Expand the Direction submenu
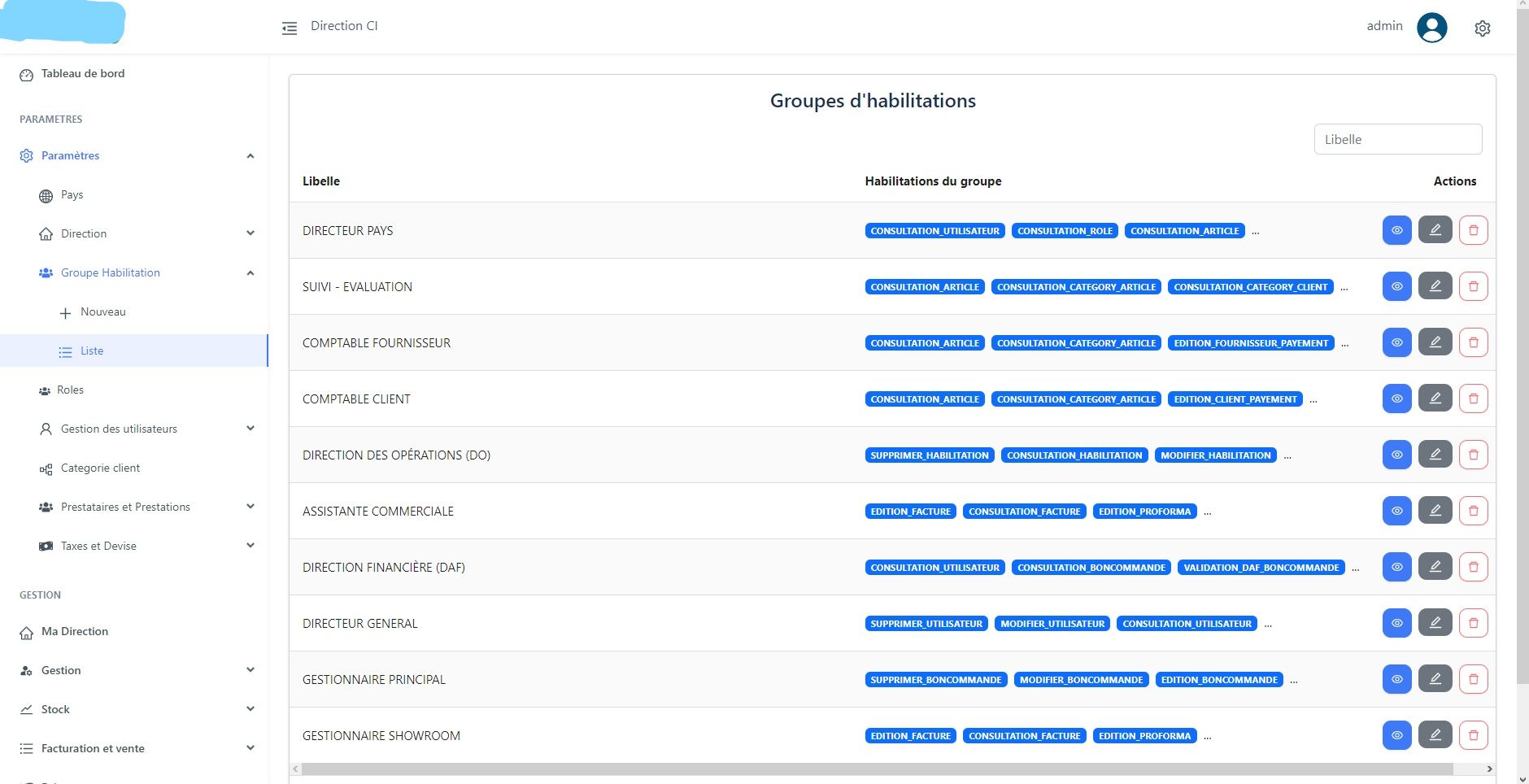Viewport: 1529px width, 784px height. click(x=250, y=233)
